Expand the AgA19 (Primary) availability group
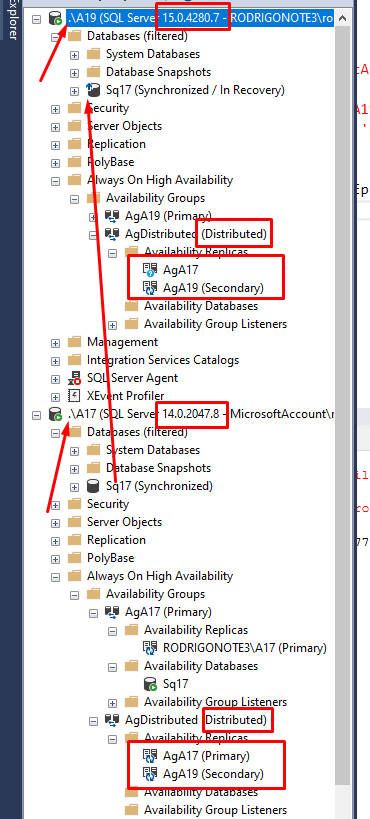 point(93,217)
